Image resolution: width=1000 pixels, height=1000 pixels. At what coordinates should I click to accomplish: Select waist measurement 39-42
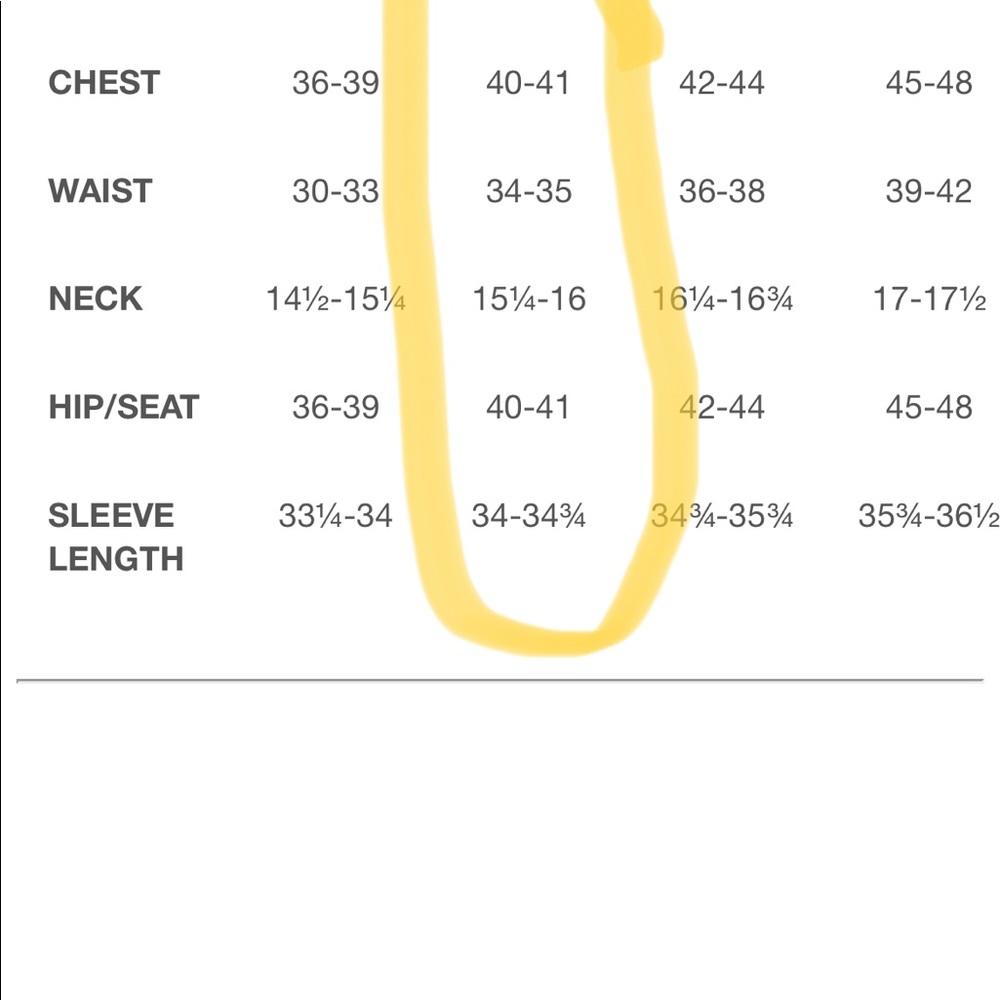coord(928,191)
